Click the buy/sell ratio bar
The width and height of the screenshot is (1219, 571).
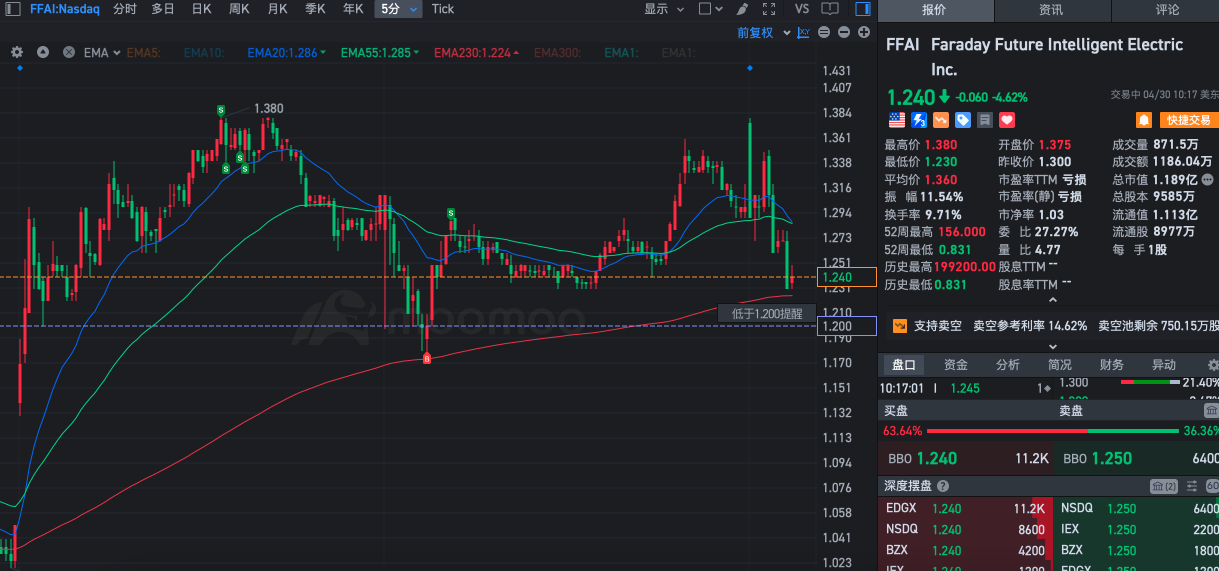[1051, 431]
